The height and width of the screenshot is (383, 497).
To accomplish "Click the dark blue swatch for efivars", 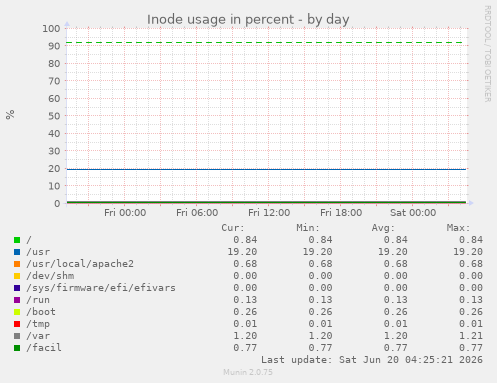I will 17,288.
